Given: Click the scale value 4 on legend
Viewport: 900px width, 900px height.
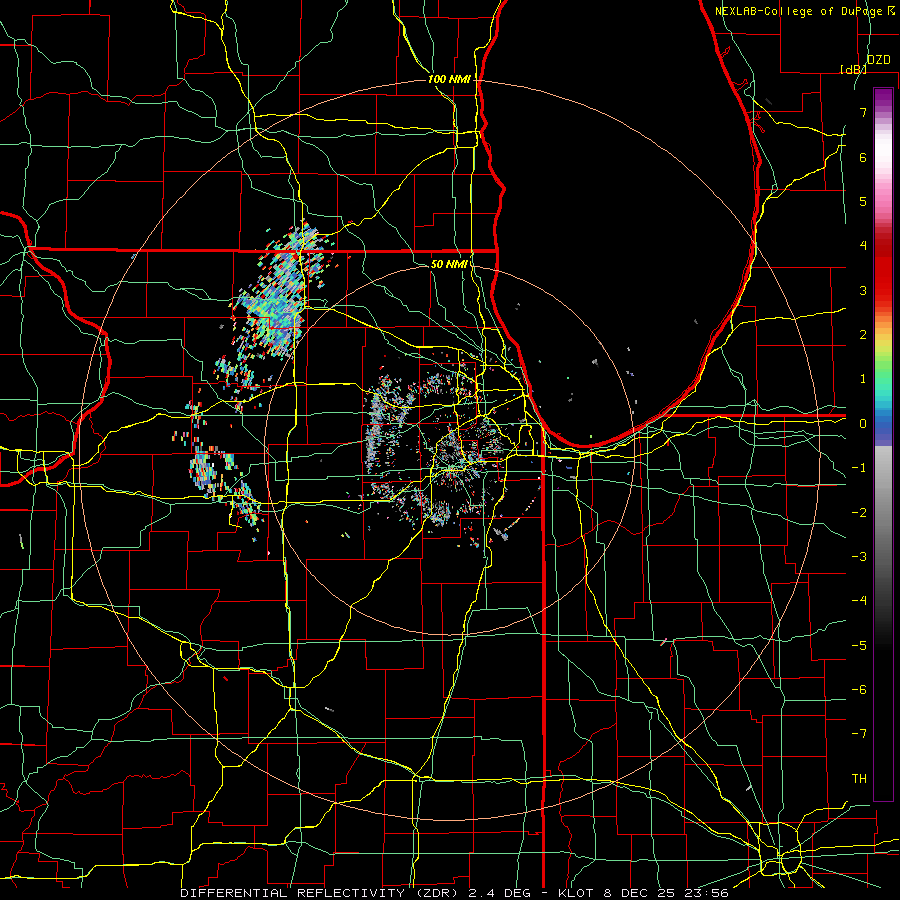Looking at the screenshot, I should 863,246.
